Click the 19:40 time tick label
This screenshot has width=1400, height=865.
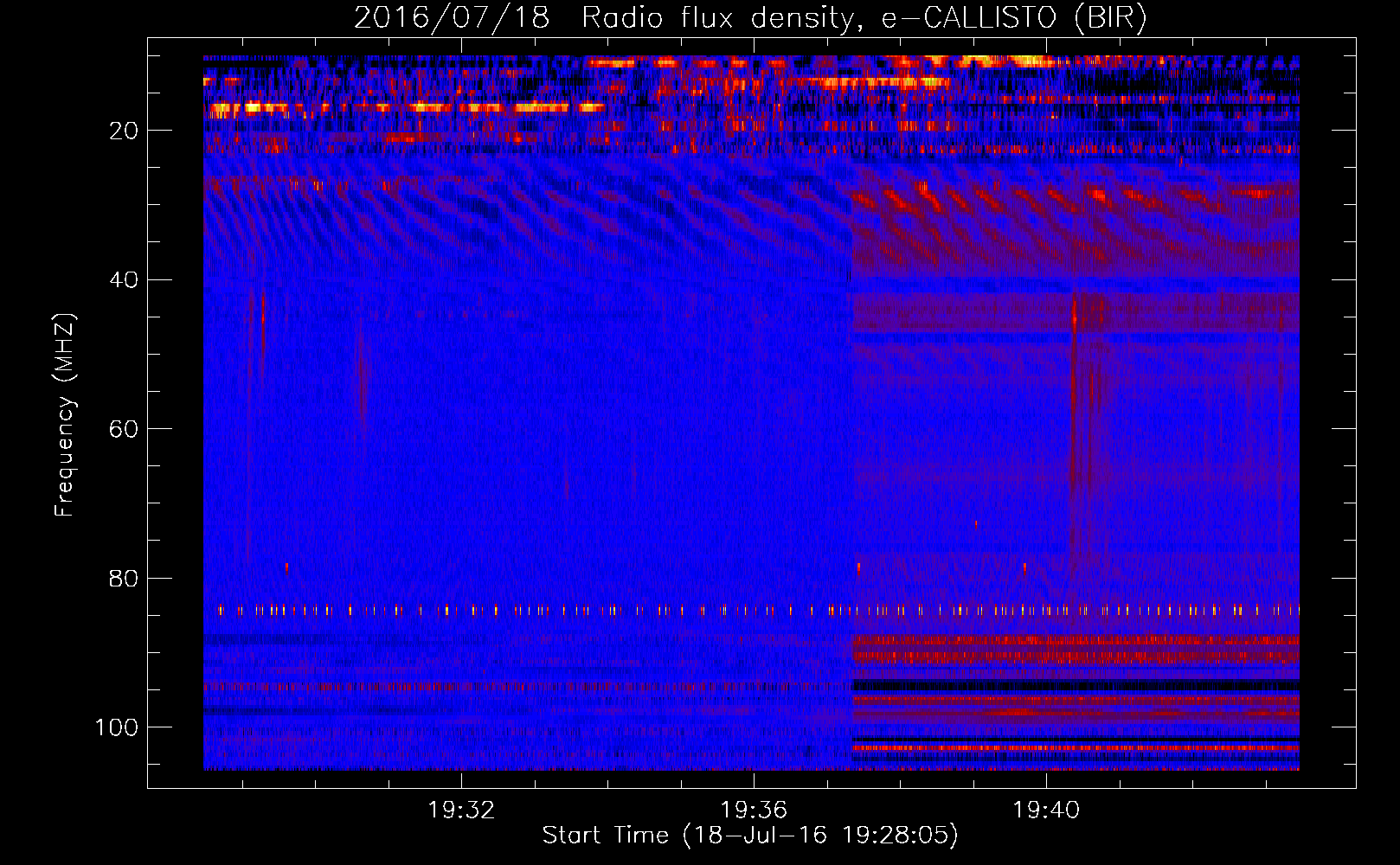click(1046, 811)
